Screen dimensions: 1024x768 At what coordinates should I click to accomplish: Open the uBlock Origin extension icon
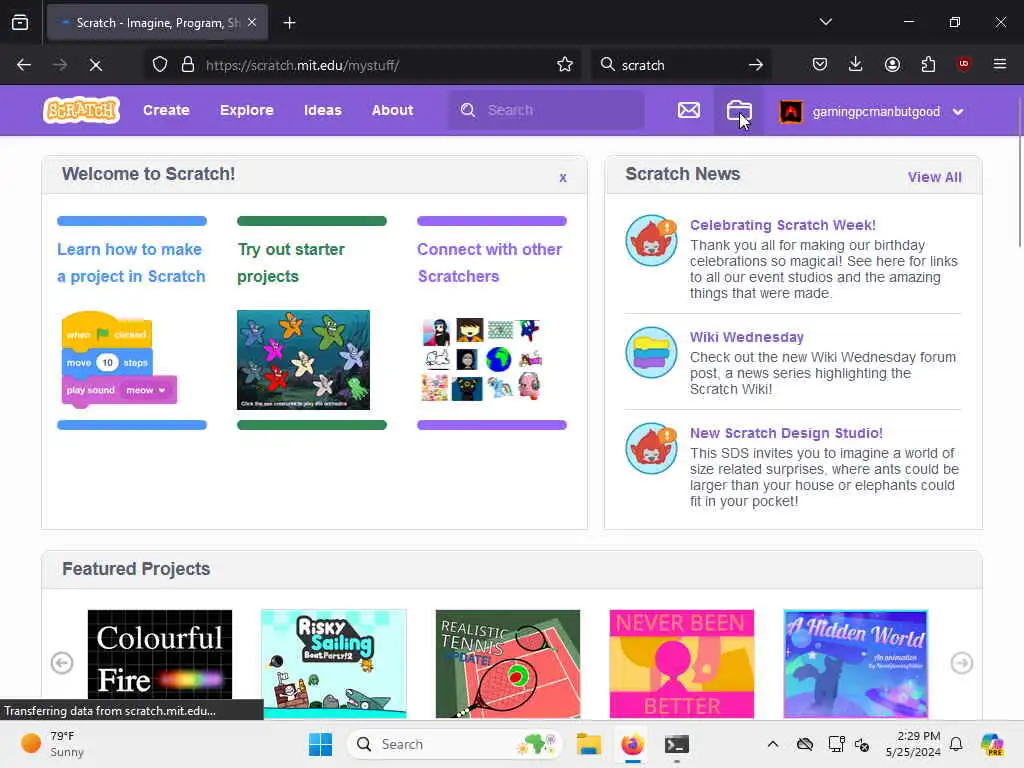(x=963, y=64)
